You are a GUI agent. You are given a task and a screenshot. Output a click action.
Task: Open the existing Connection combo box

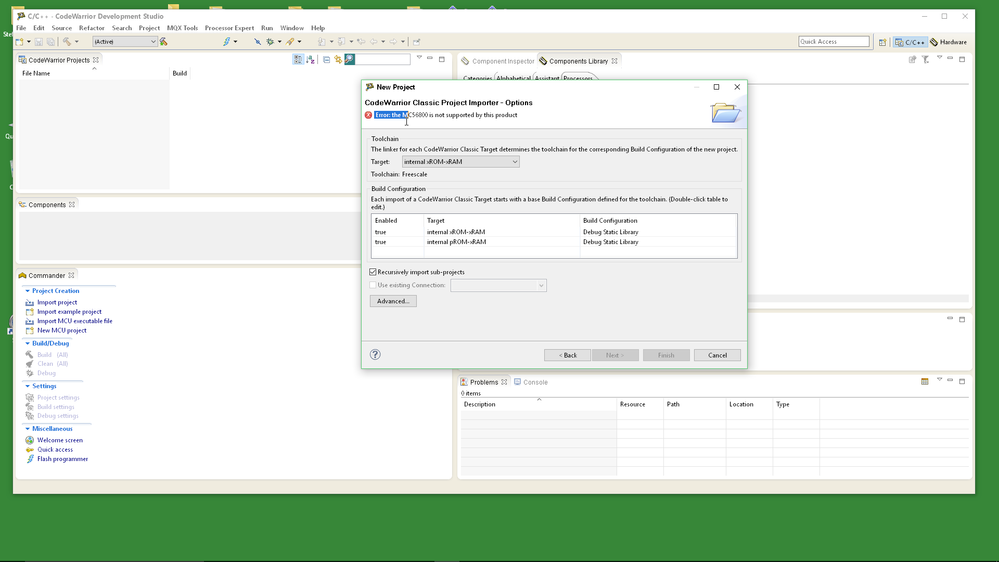(x=498, y=285)
